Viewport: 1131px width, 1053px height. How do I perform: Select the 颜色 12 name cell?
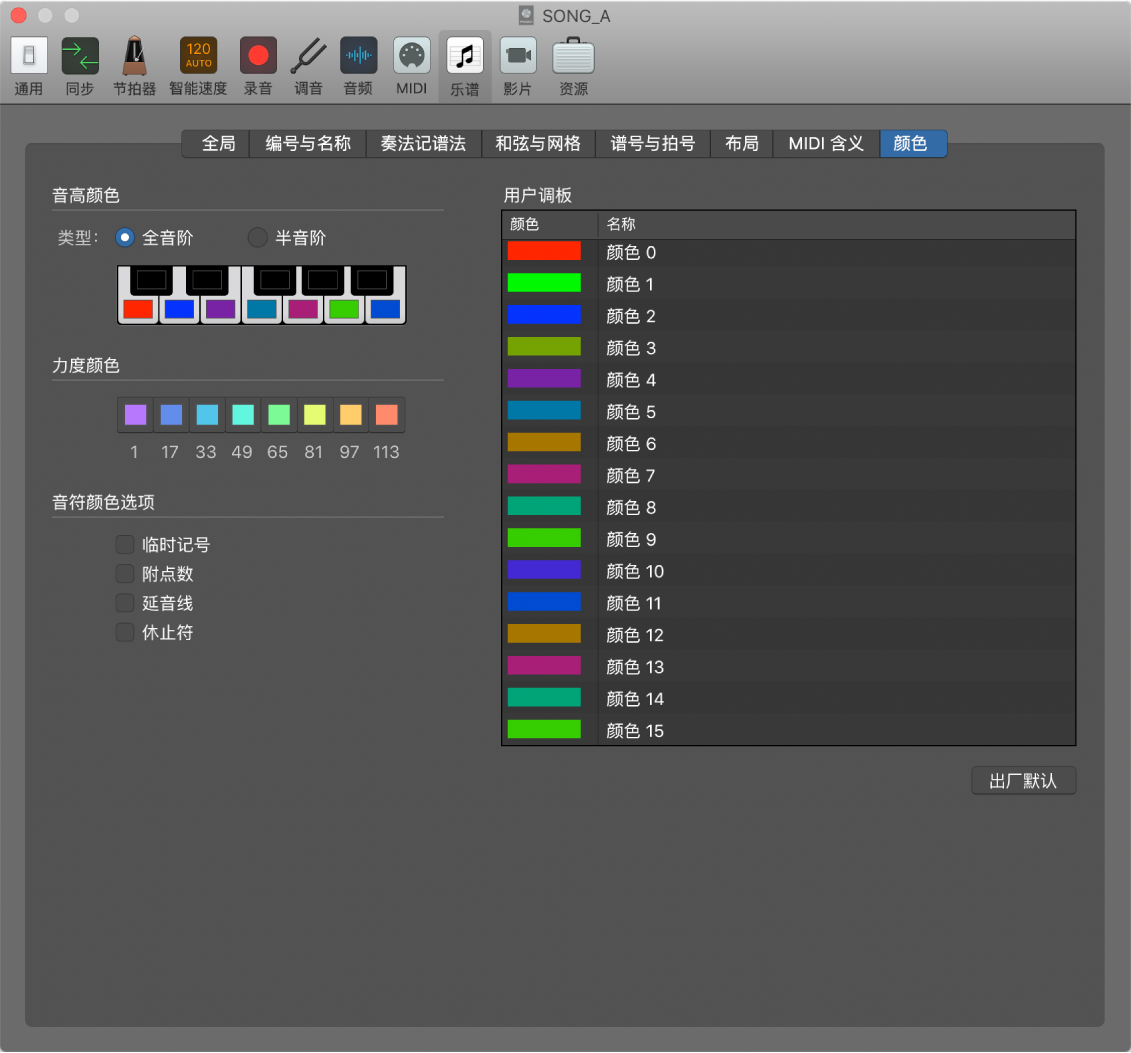pos(837,634)
